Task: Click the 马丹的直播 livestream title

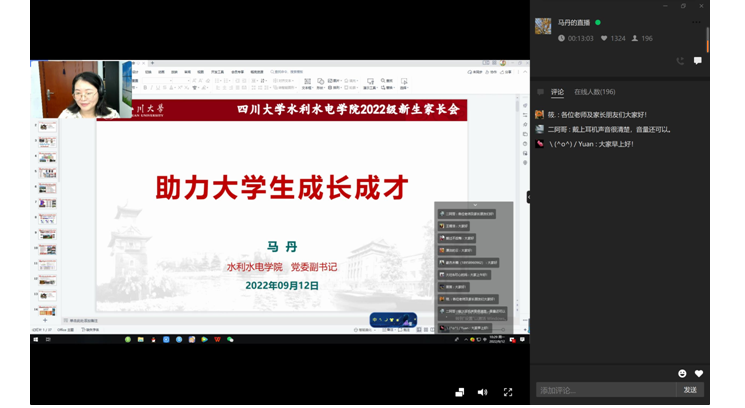Action: pyautogui.click(x=574, y=22)
